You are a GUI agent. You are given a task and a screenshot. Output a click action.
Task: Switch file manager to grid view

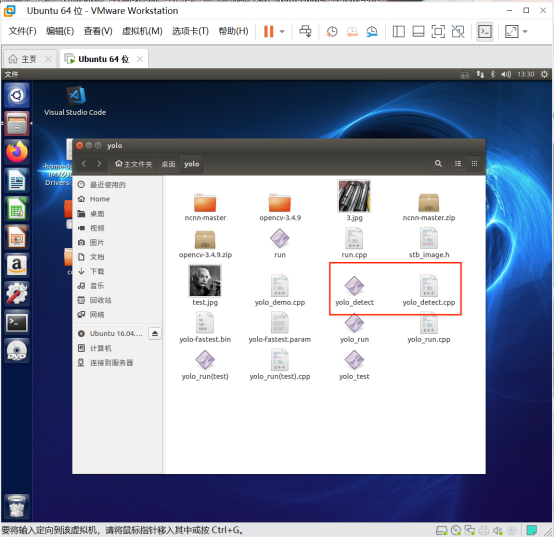(x=474, y=164)
